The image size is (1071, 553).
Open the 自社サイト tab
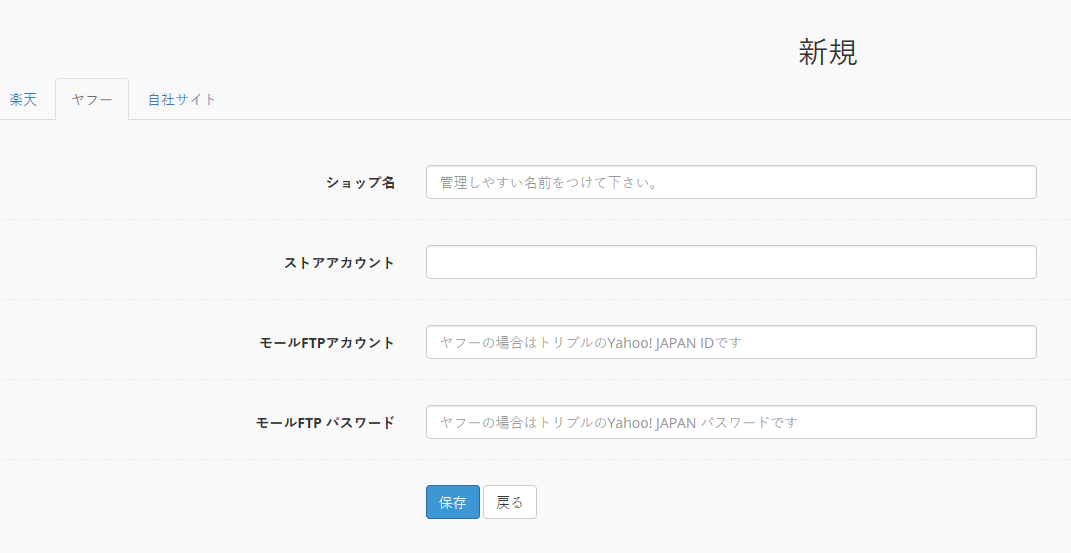point(182,100)
